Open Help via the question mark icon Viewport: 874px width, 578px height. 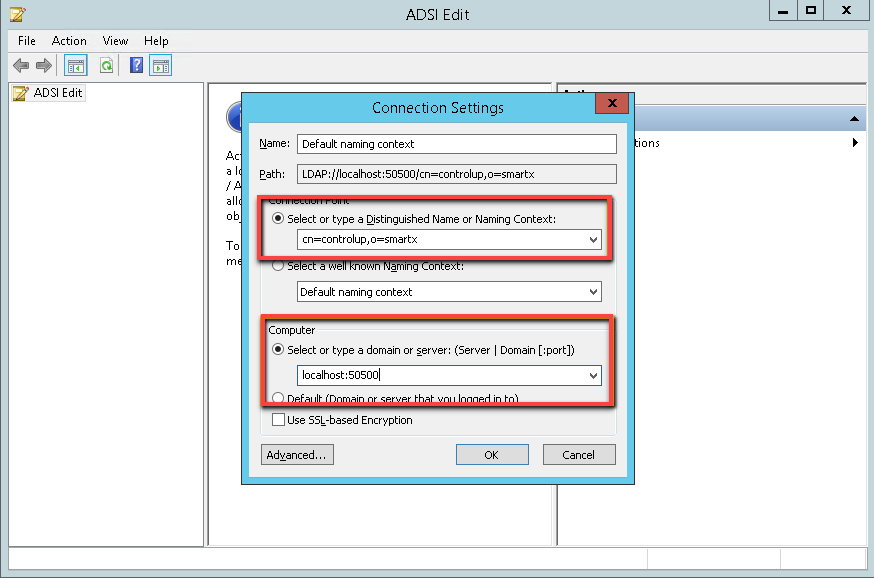[x=137, y=65]
